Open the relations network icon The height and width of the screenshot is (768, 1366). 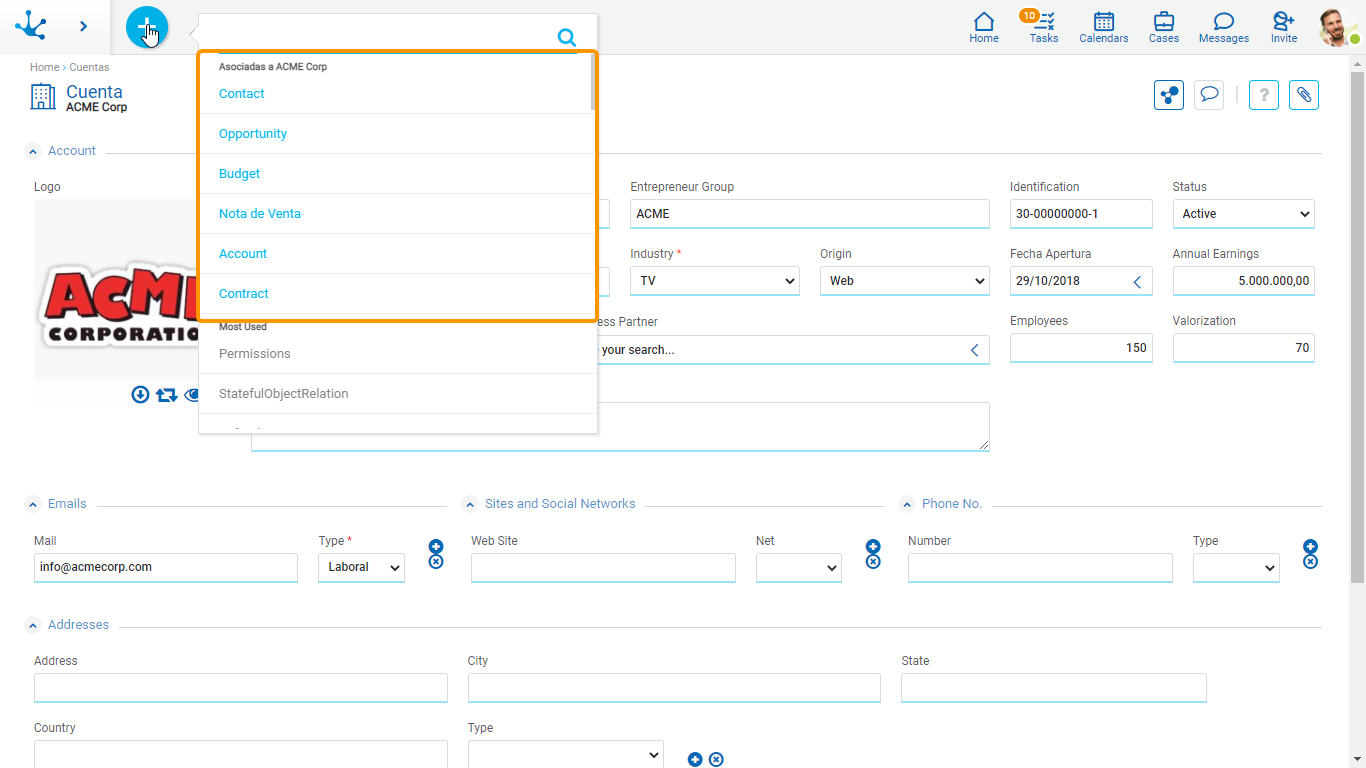click(x=1168, y=94)
